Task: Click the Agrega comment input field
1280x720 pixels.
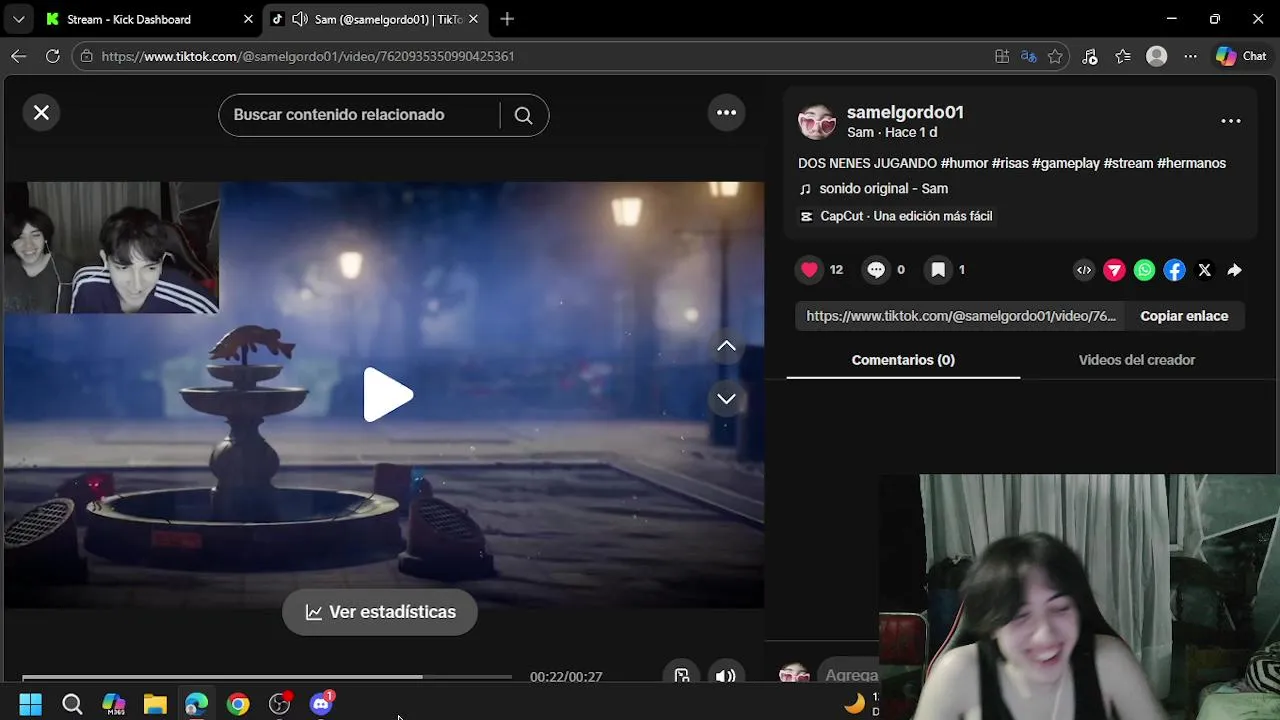Action: [x=850, y=675]
